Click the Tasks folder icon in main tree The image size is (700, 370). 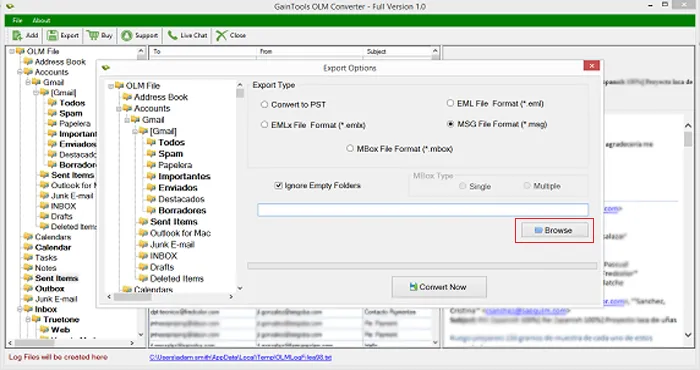(x=28, y=258)
